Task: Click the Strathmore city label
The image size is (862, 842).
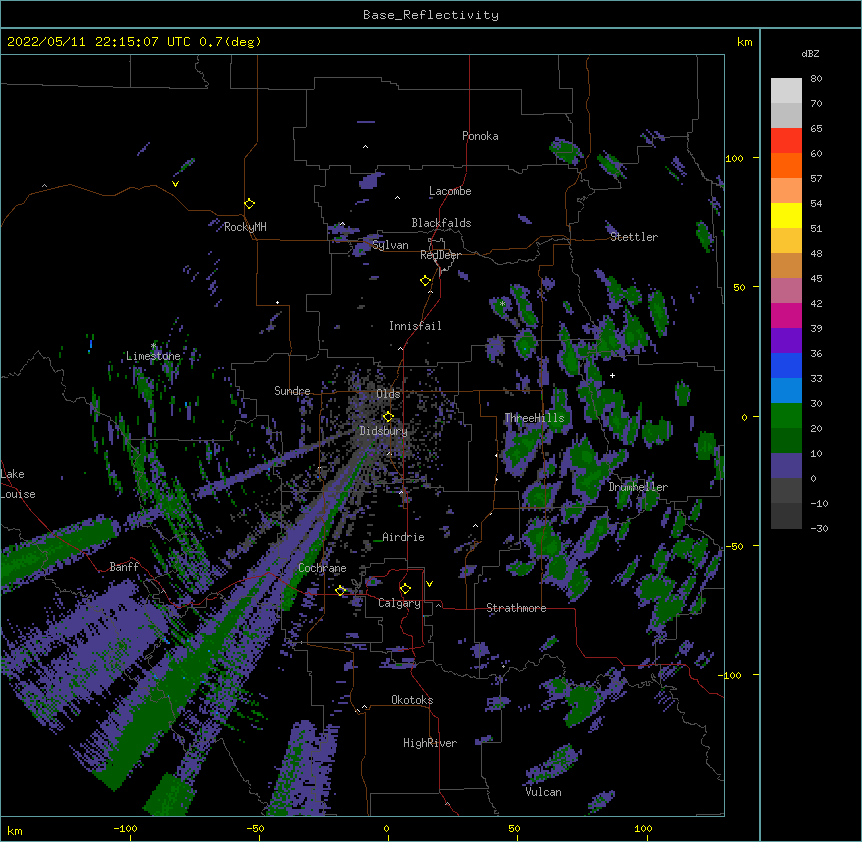Action: point(516,608)
